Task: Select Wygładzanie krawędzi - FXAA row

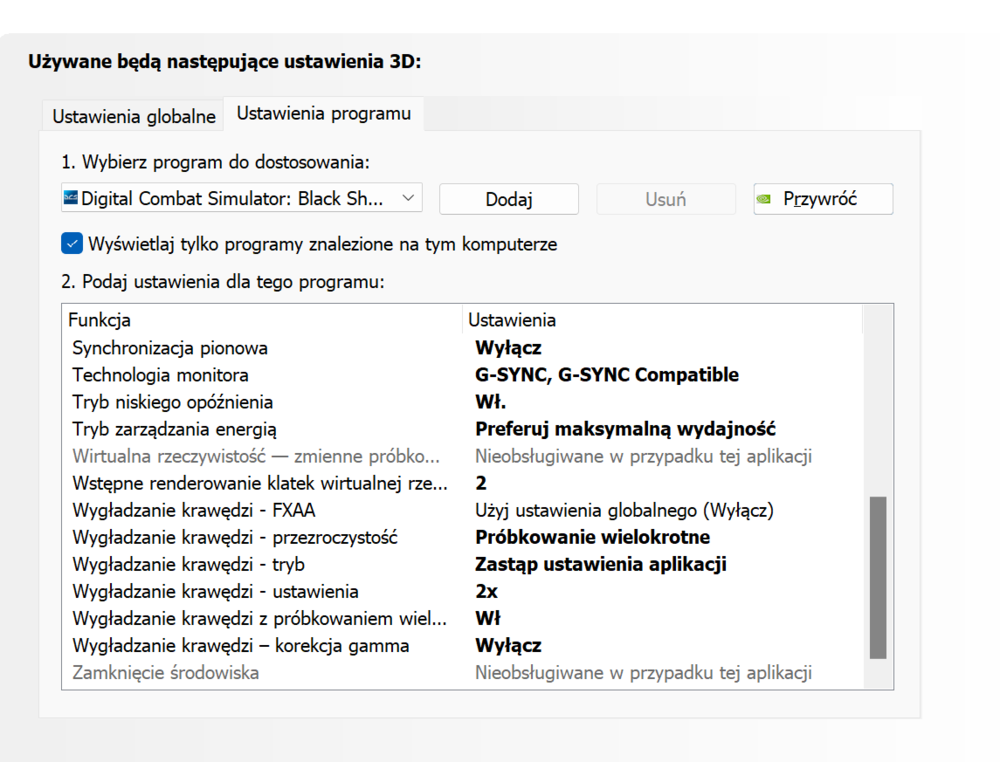Action: pos(462,510)
